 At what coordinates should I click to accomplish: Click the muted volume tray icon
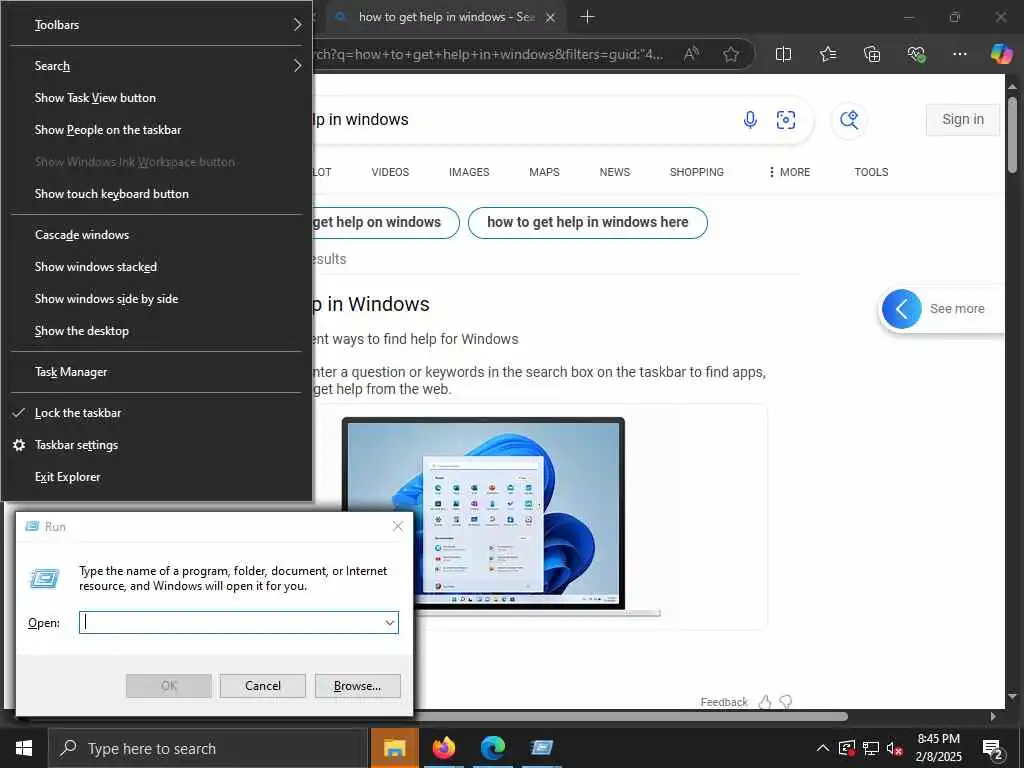pyautogui.click(x=895, y=748)
